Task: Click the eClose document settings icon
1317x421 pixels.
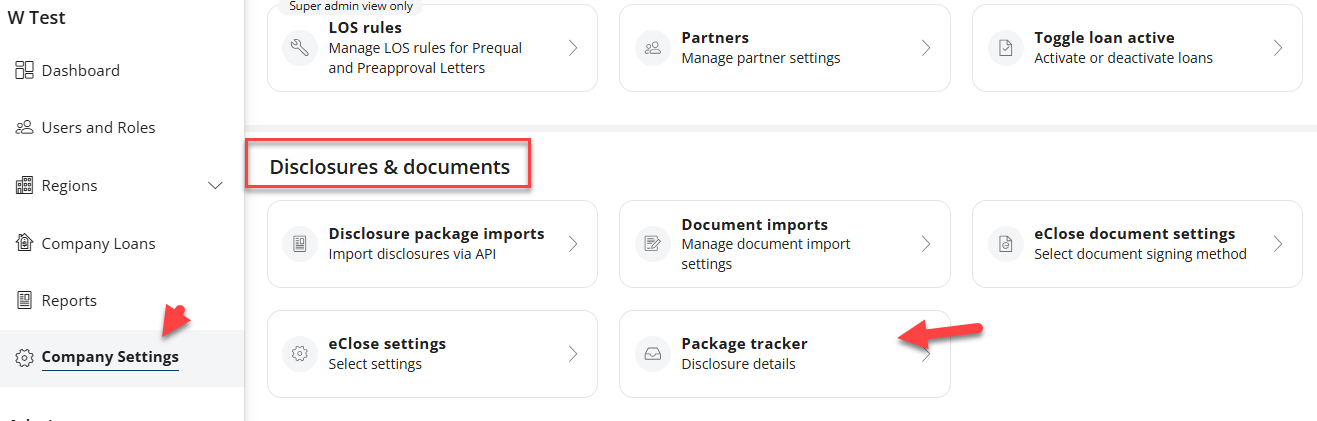Action: tap(1005, 244)
